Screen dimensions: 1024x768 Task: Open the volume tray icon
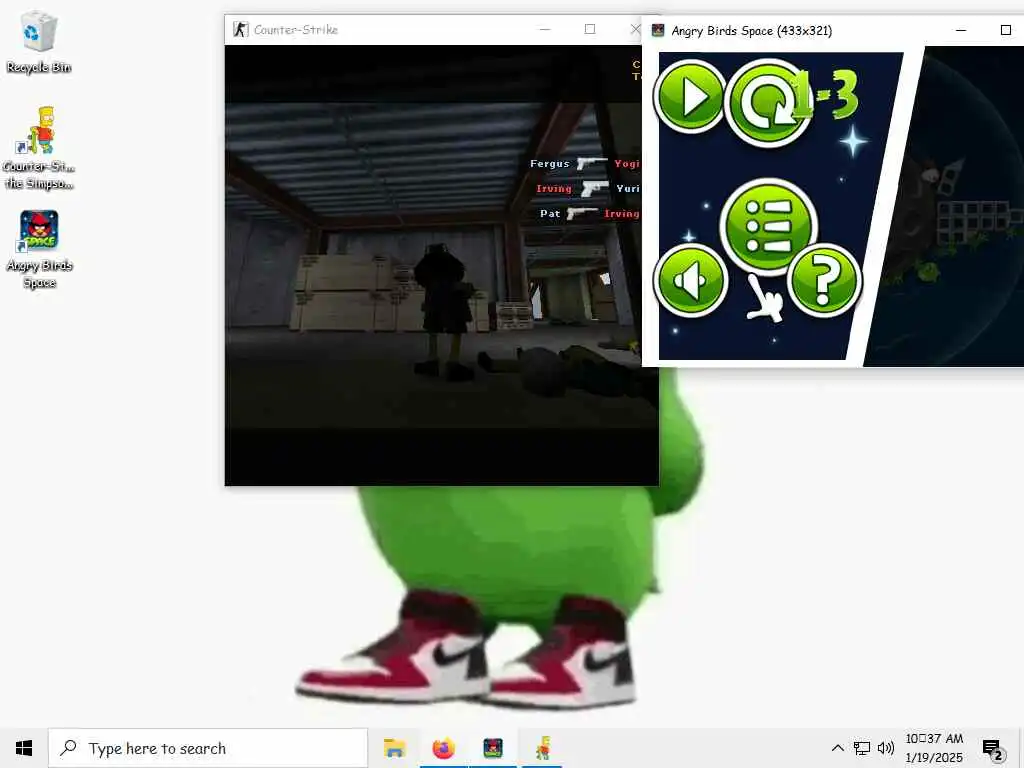[x=886, y=748]
